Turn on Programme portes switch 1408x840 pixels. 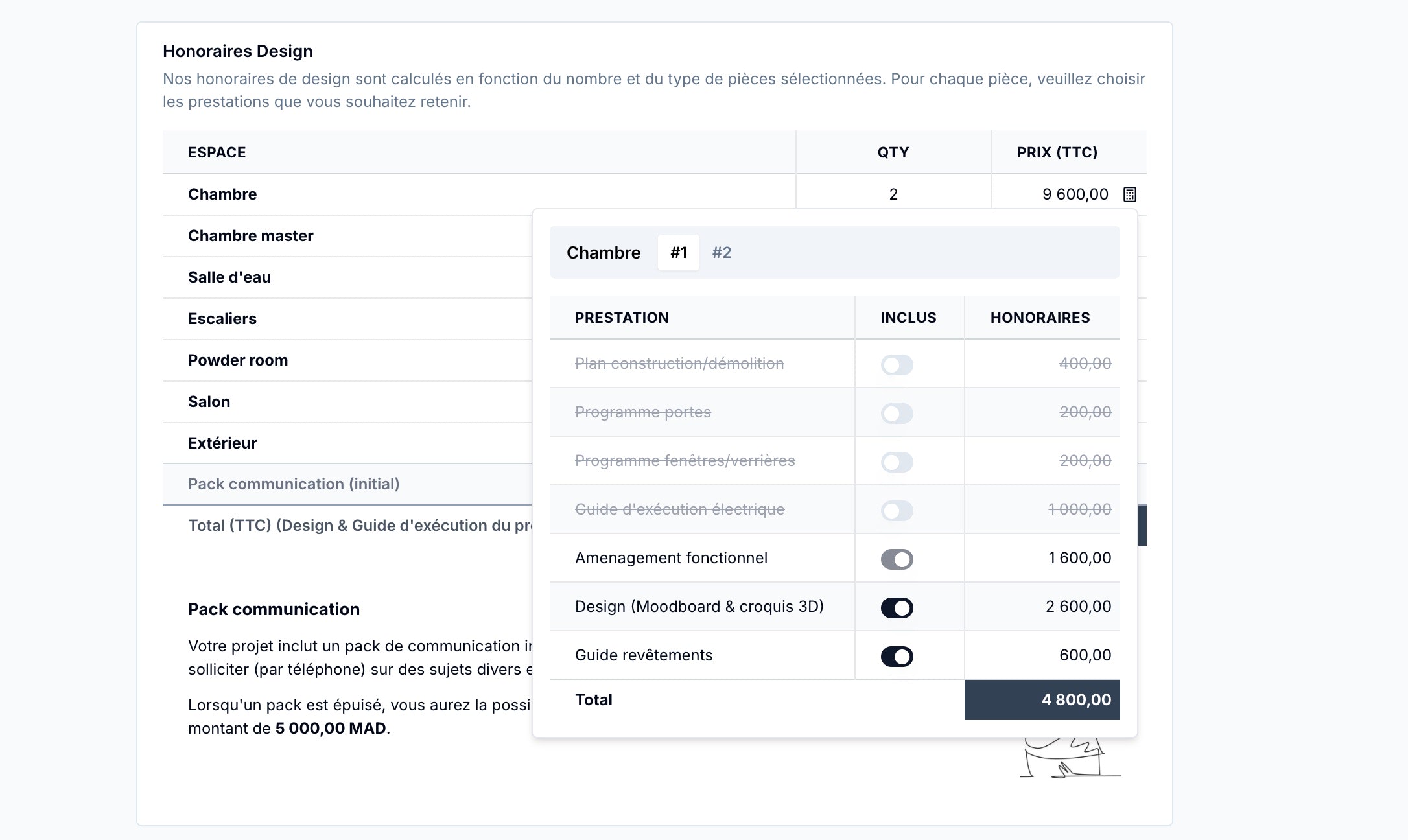click(897, 414)
